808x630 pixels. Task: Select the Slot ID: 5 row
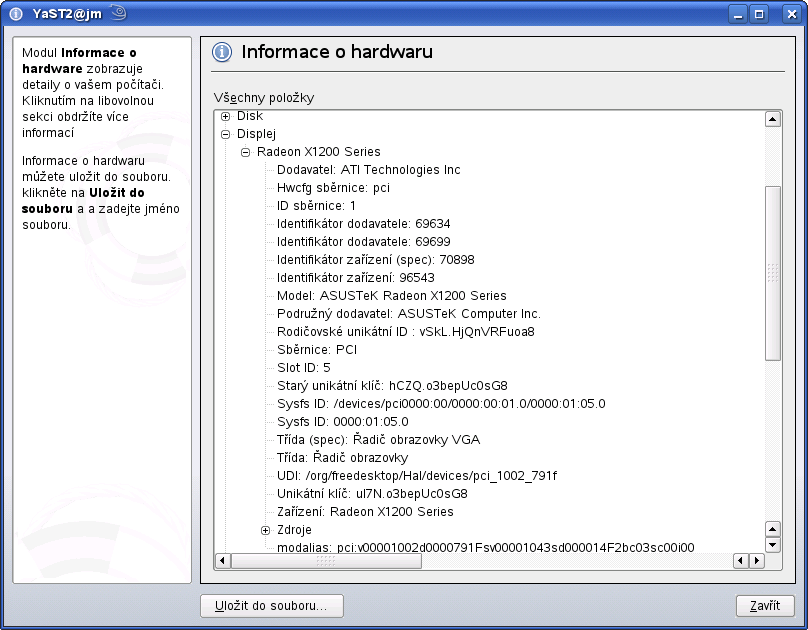point(304,368)
